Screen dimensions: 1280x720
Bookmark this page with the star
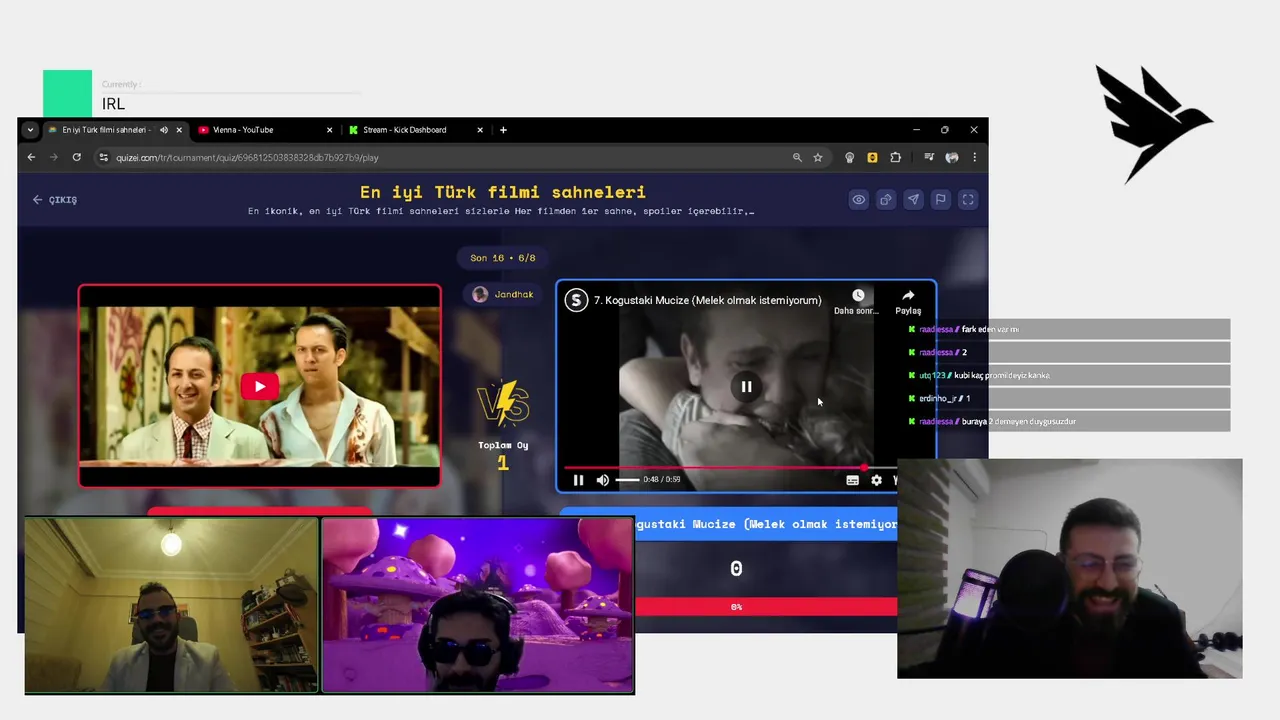point(818,157)
